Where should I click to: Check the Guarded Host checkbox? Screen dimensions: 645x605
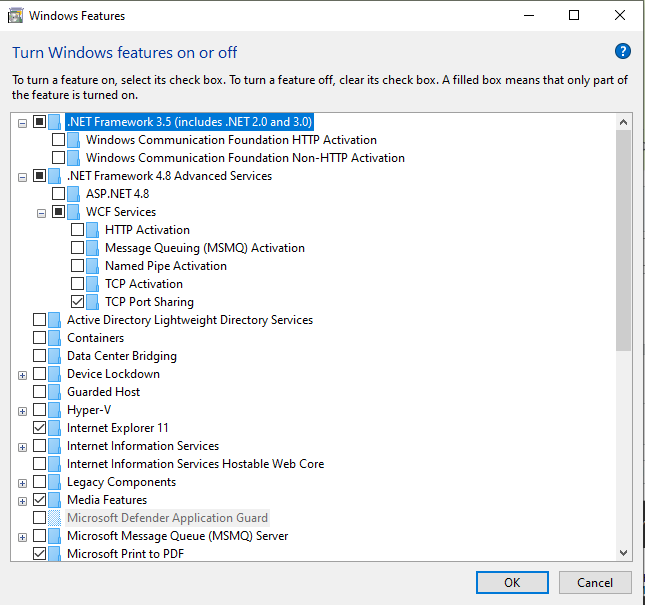click(x=39, y=392)
